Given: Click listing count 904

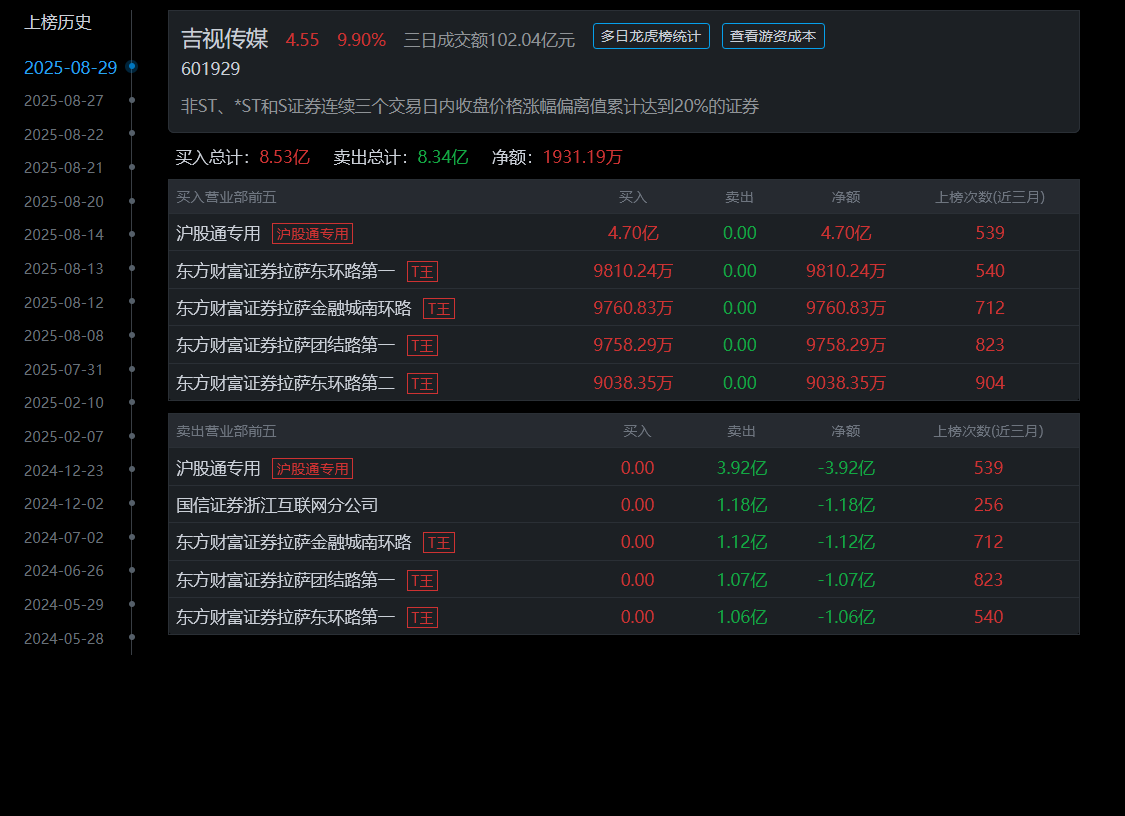Looking at the screenshot, I should 989,383.
